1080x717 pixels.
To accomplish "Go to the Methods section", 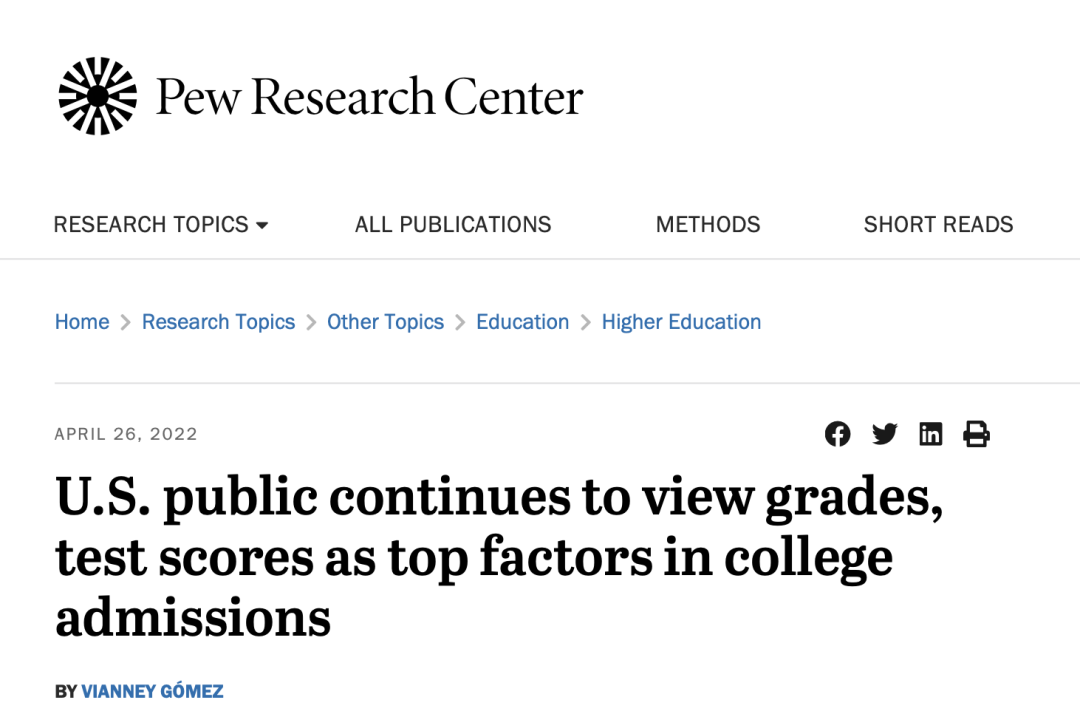I will (707, 225).
